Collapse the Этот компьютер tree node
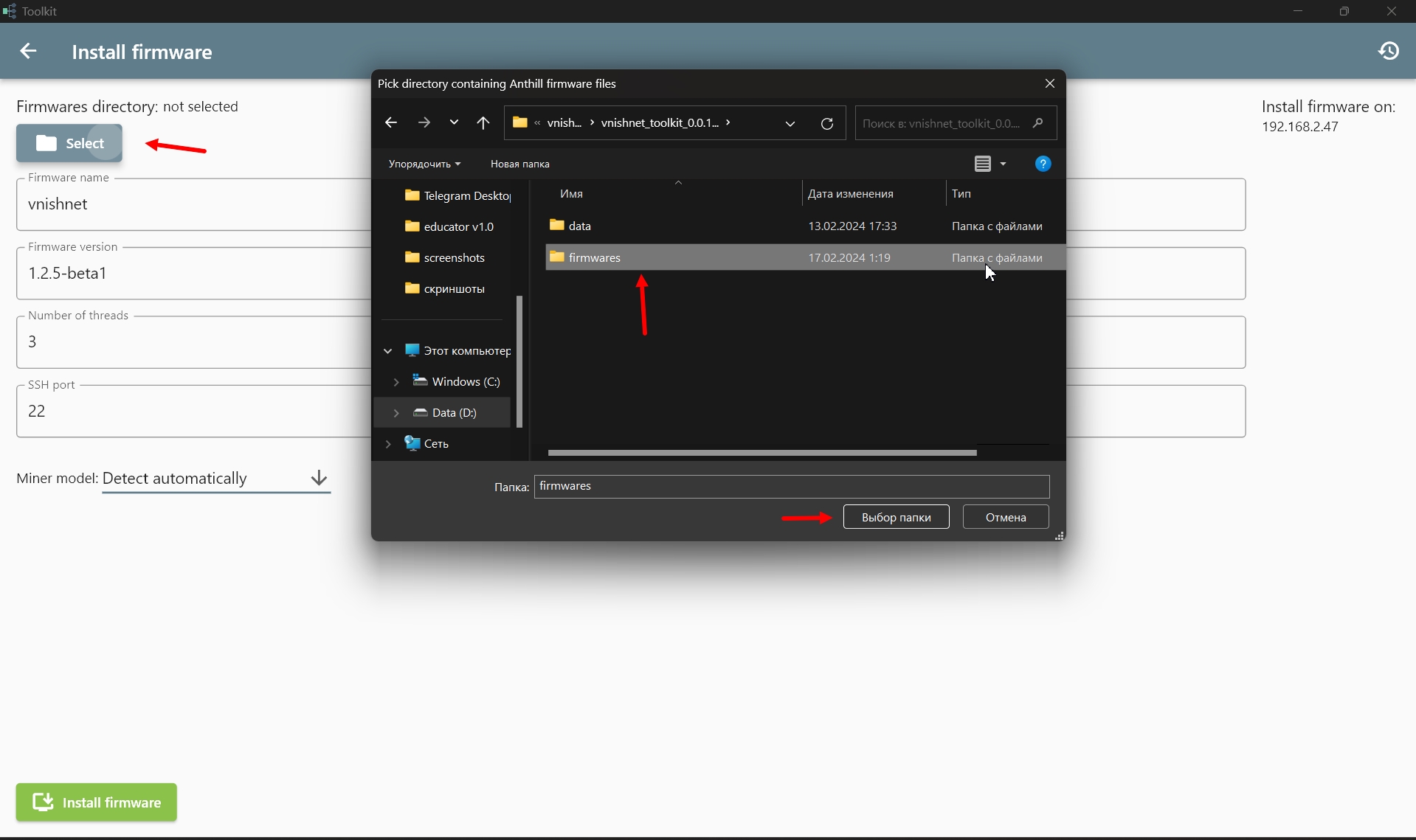Screen dimensions: 1416x840 tap(387, 351)
